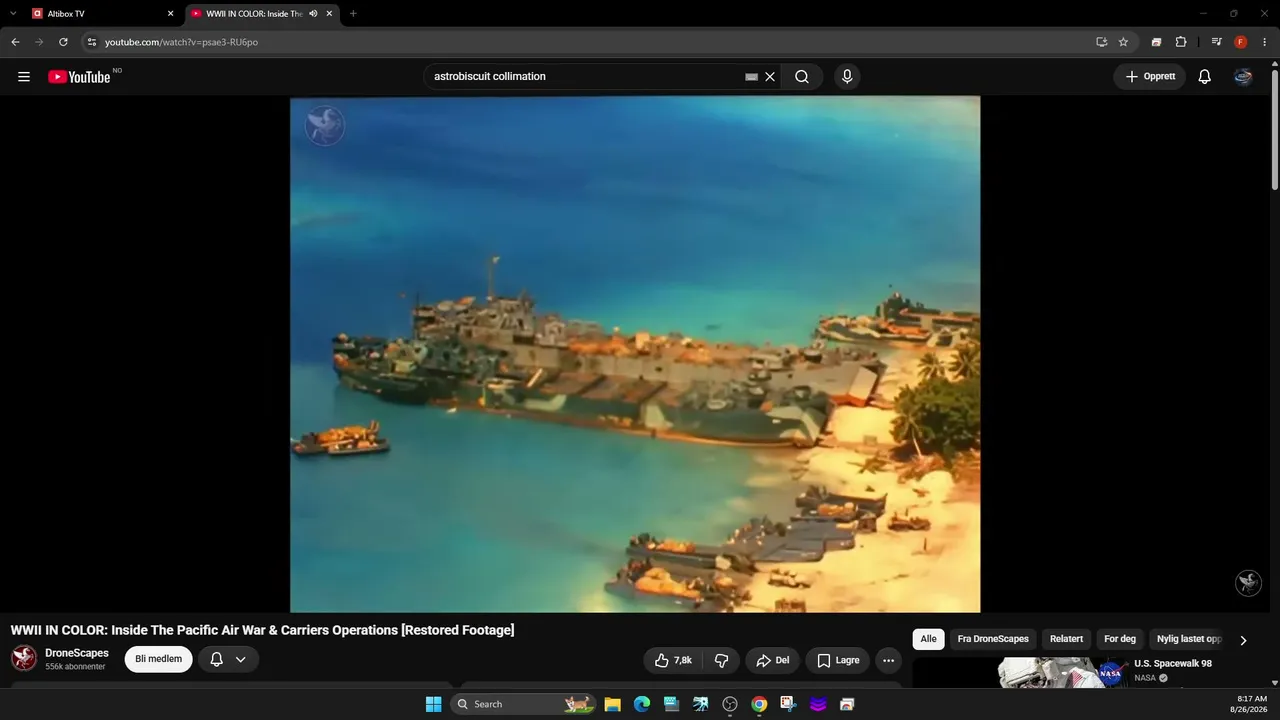View site information next to URL

click(91, 42)
